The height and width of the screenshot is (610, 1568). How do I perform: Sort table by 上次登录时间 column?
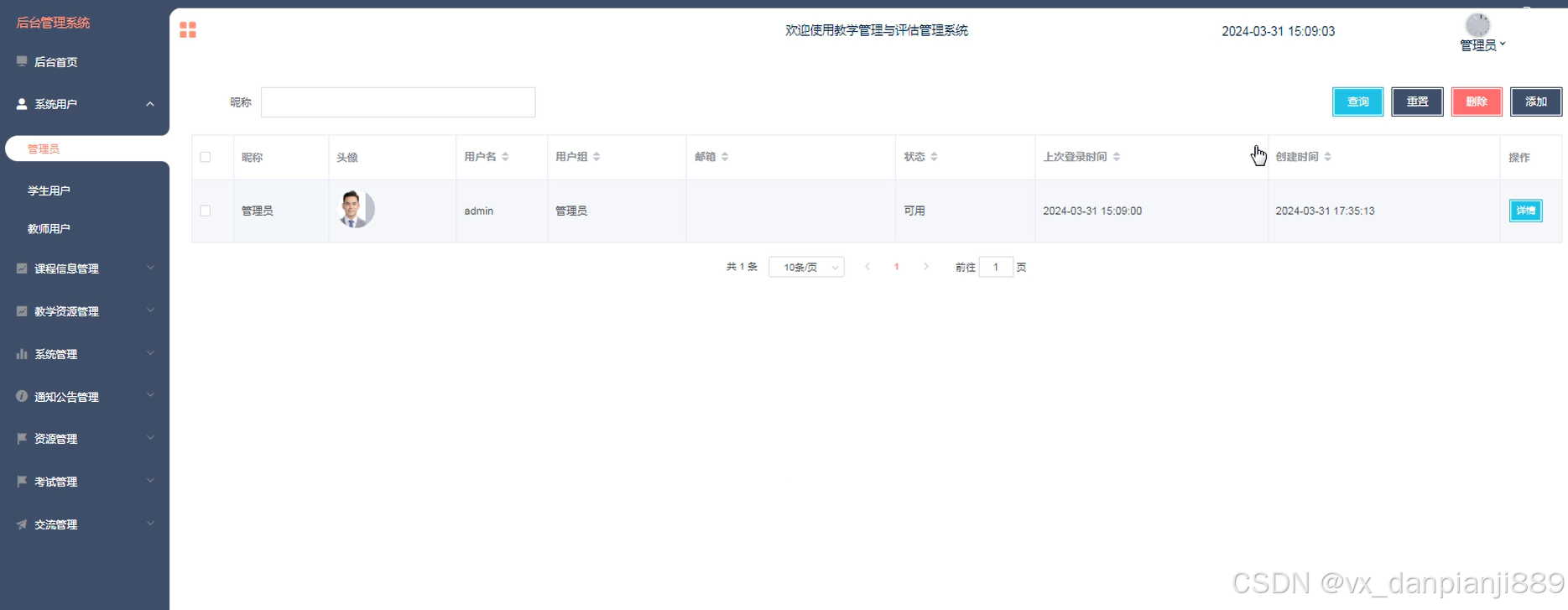pos(1117,157)
